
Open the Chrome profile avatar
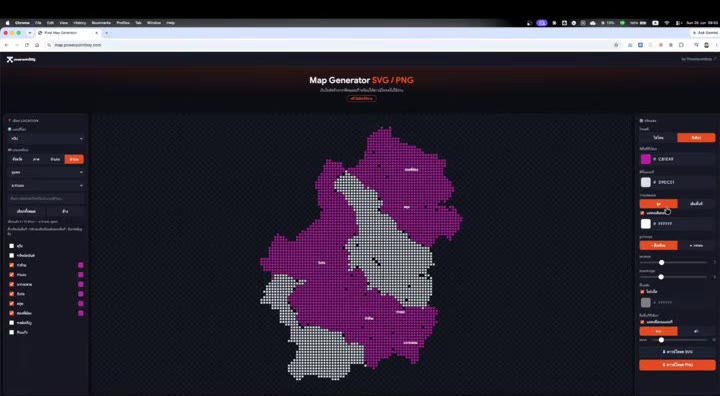[706, 45]
